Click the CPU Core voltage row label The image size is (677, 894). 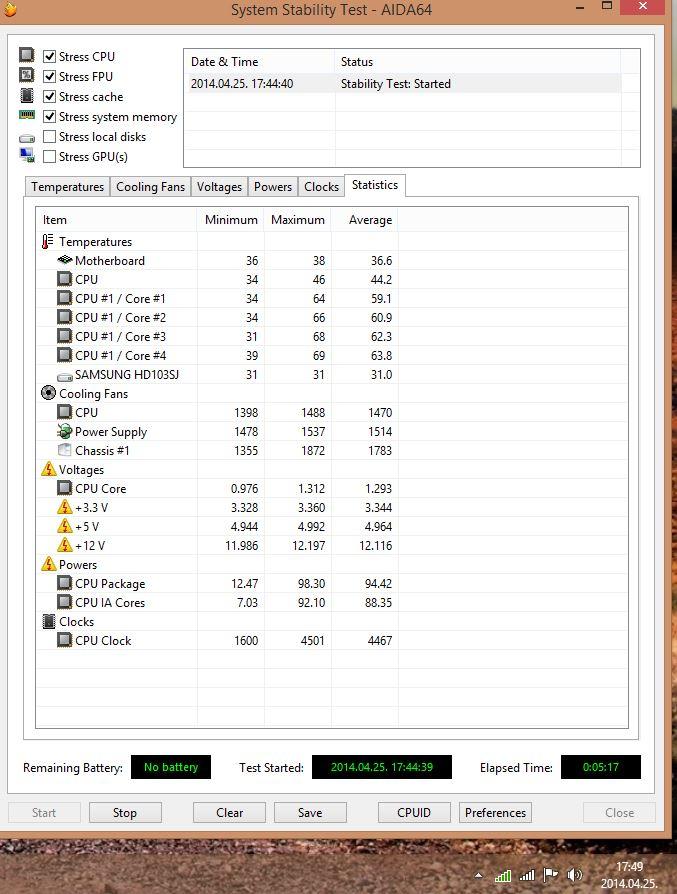100,489
